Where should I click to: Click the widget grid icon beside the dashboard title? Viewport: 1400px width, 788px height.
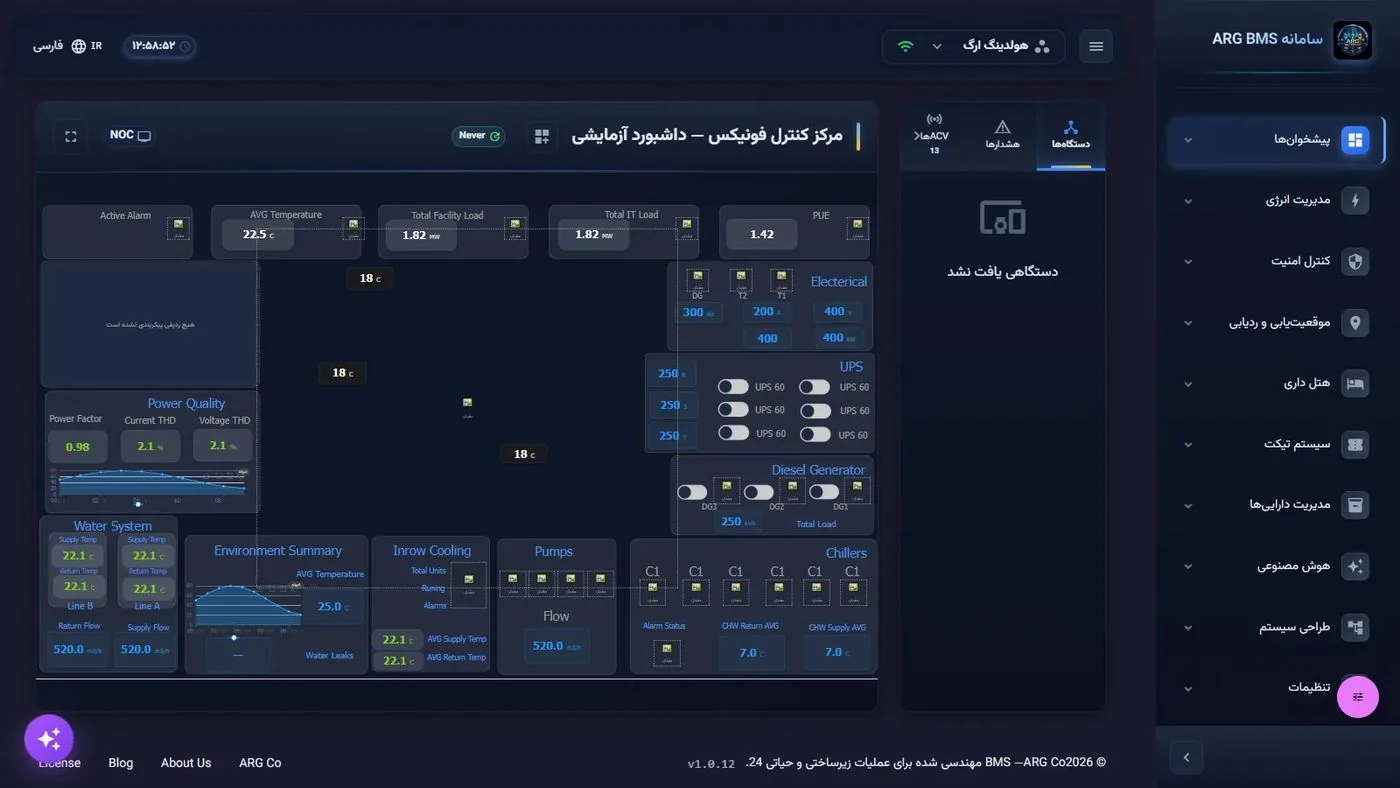pyautogui.click(x=542, y=136)
